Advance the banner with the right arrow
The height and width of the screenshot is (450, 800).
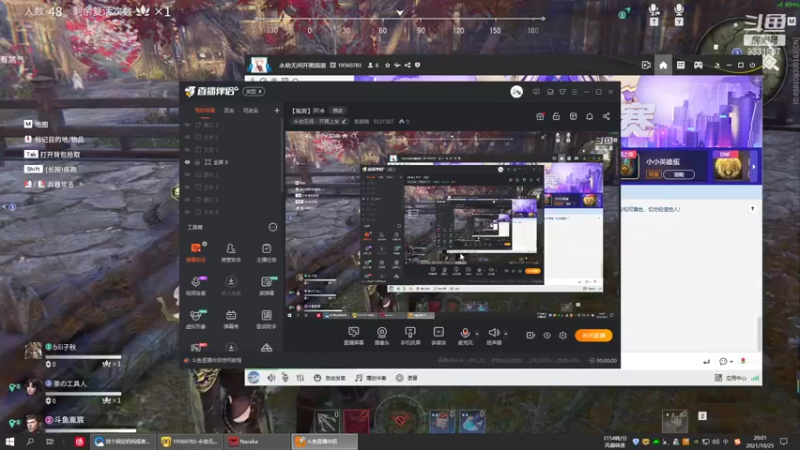(754, 167)
